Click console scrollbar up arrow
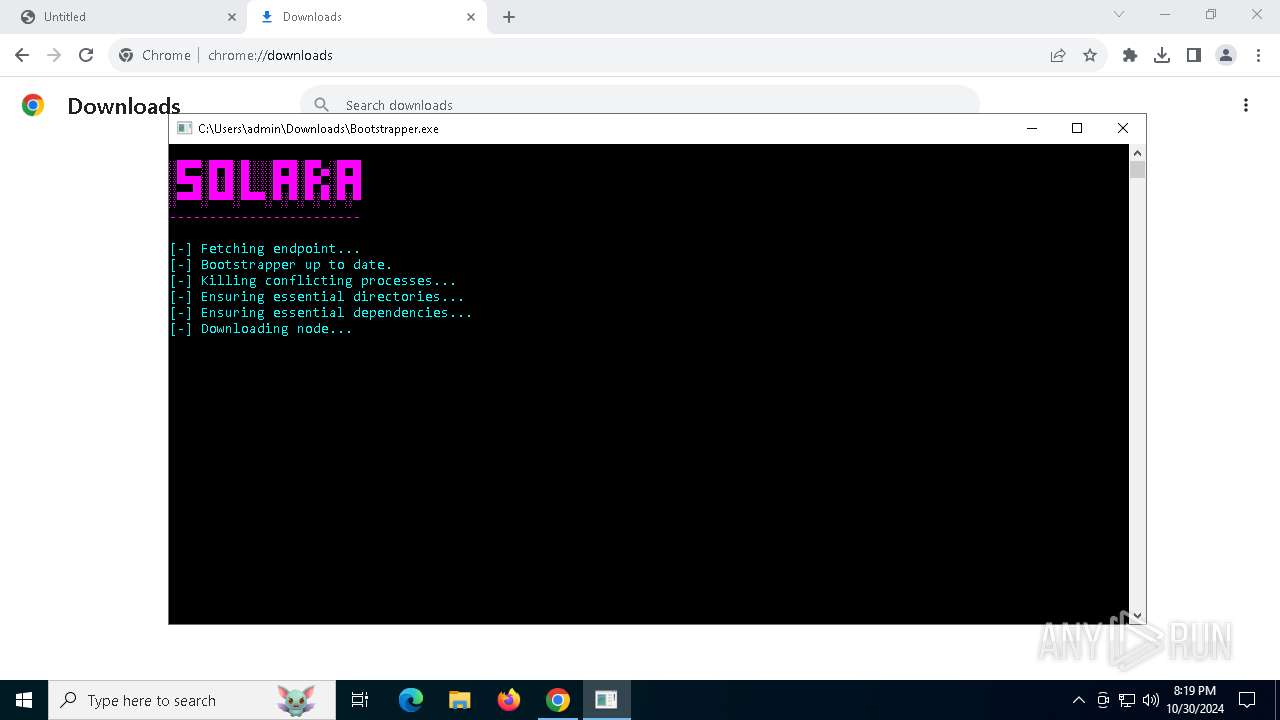This screenshot has width=1280, height=720. point(1137,153)
